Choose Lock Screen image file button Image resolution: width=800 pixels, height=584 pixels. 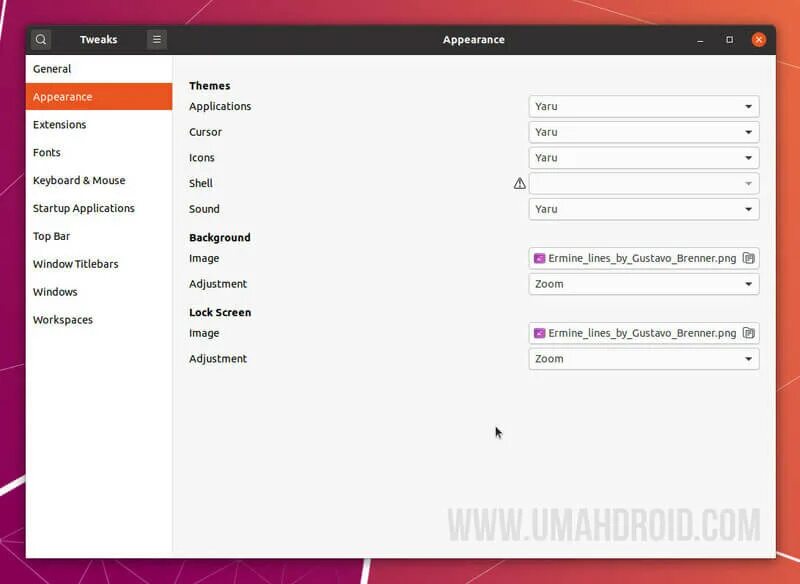tap(644, 333)
